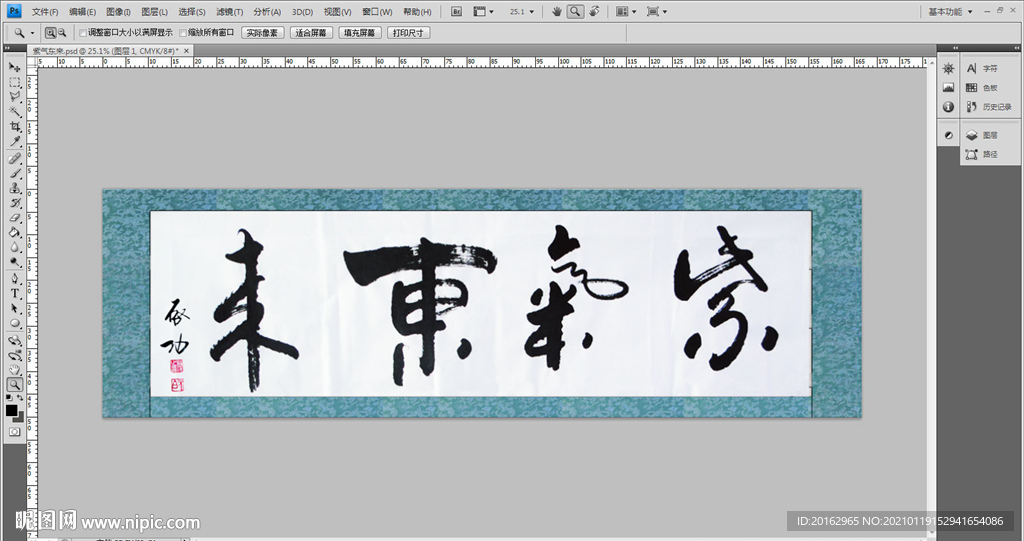Click the 实际像素 button
1024x541 pixels.
(262, 33)
